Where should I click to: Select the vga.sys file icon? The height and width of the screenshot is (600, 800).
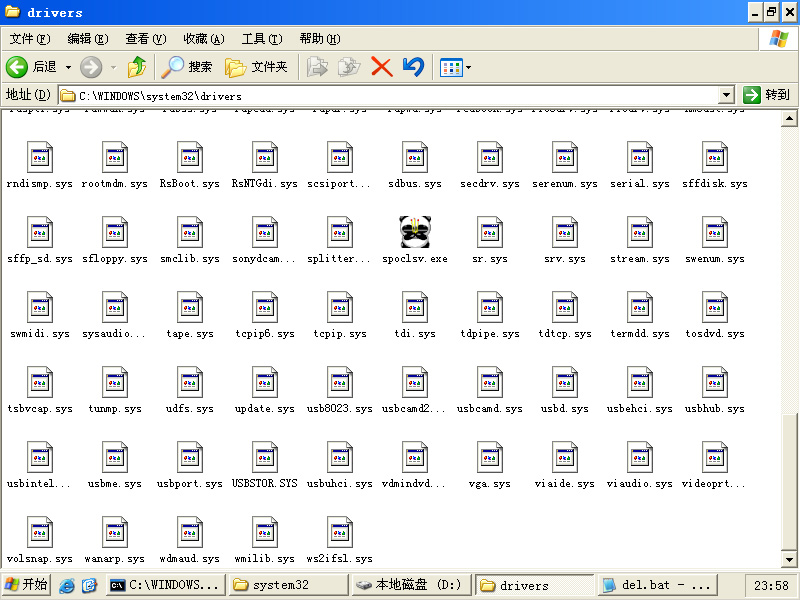point(490,457)
